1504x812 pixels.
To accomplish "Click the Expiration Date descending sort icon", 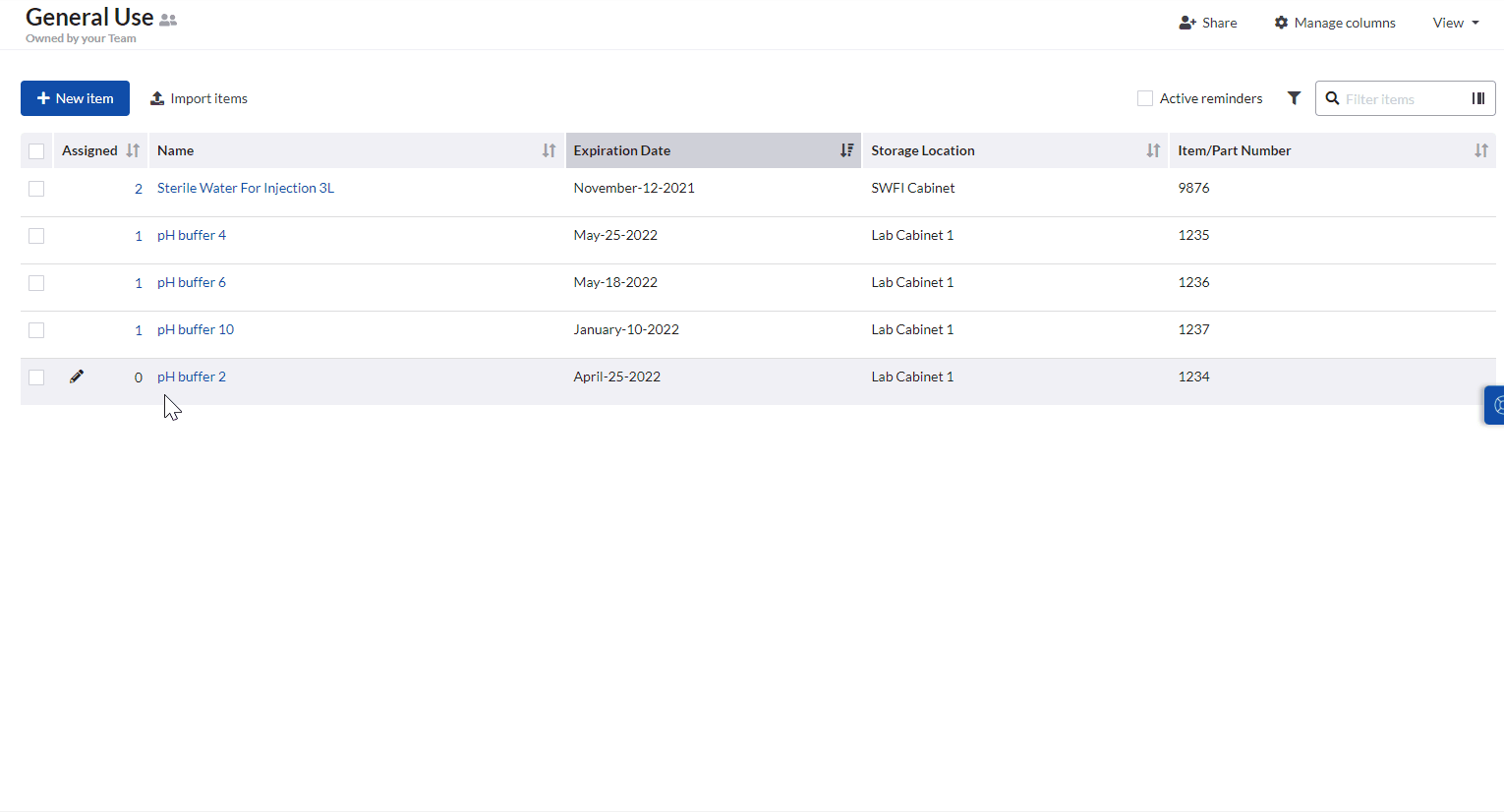I will pos(846,150).
